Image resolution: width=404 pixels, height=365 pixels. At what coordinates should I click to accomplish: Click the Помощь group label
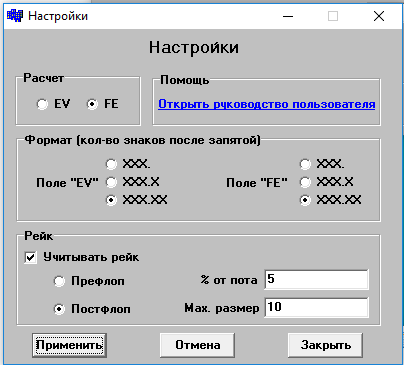(x=184, y=80)
